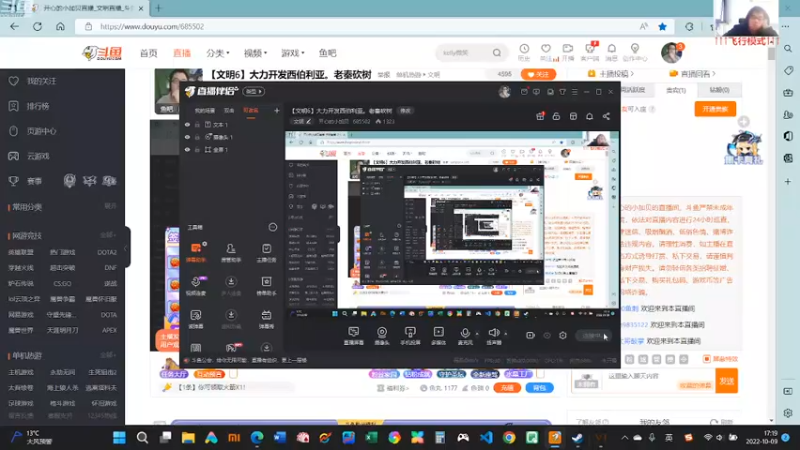800x450 pixels.
Task: Open the 开播 camera icon in Douyu header
Action: [568, 49]
